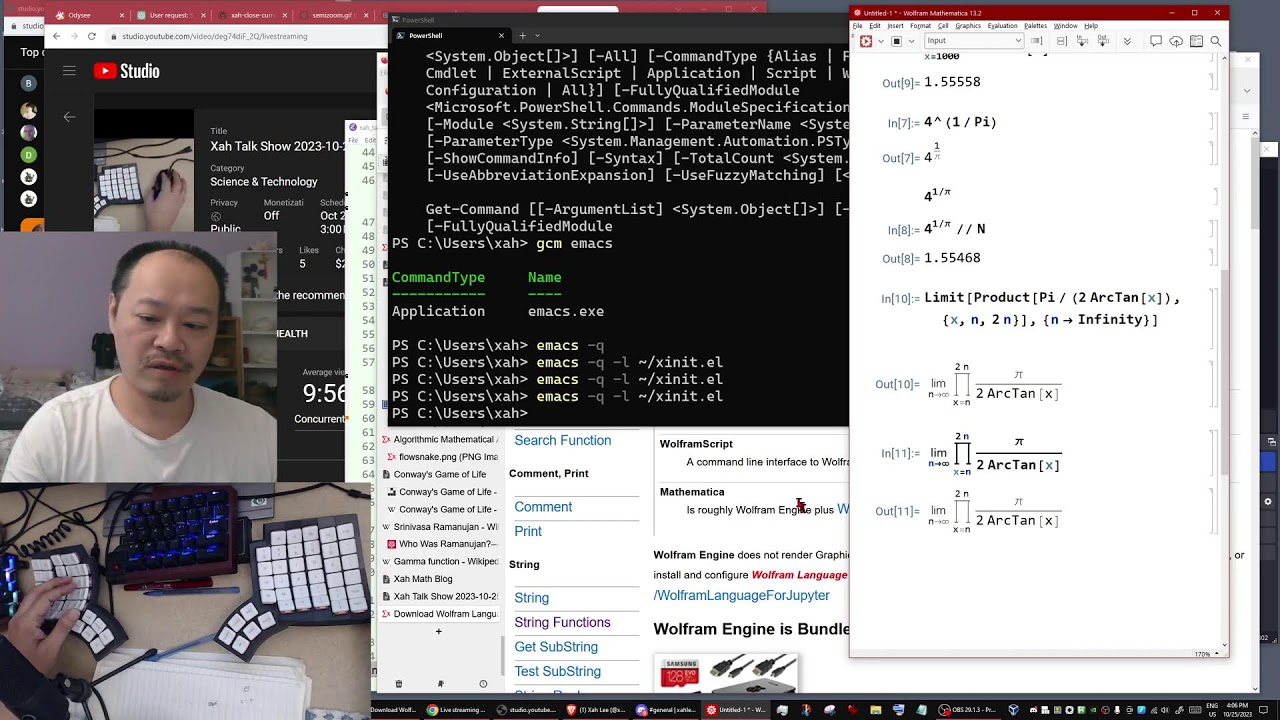Image resolution: width=1280 pixels, height=720 pixels.
Task: Click the Search Function link
Action: 562,440
